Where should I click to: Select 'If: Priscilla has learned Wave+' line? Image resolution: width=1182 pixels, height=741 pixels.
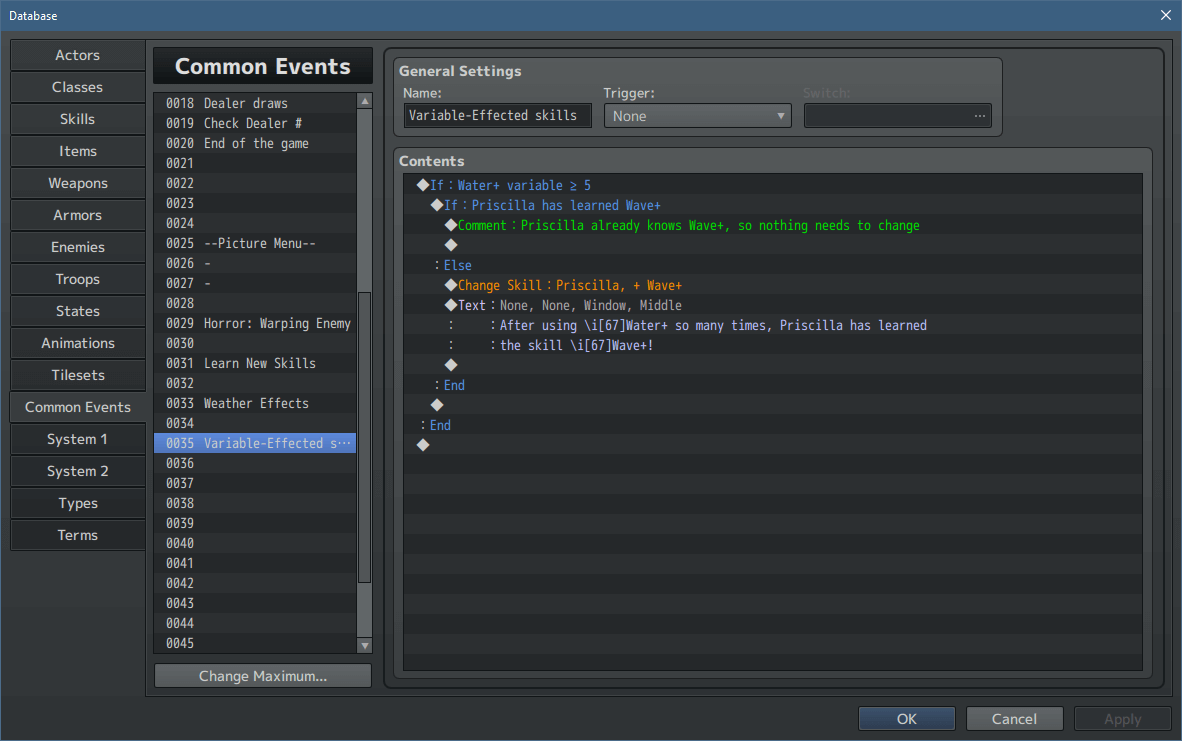click(773, 205)
